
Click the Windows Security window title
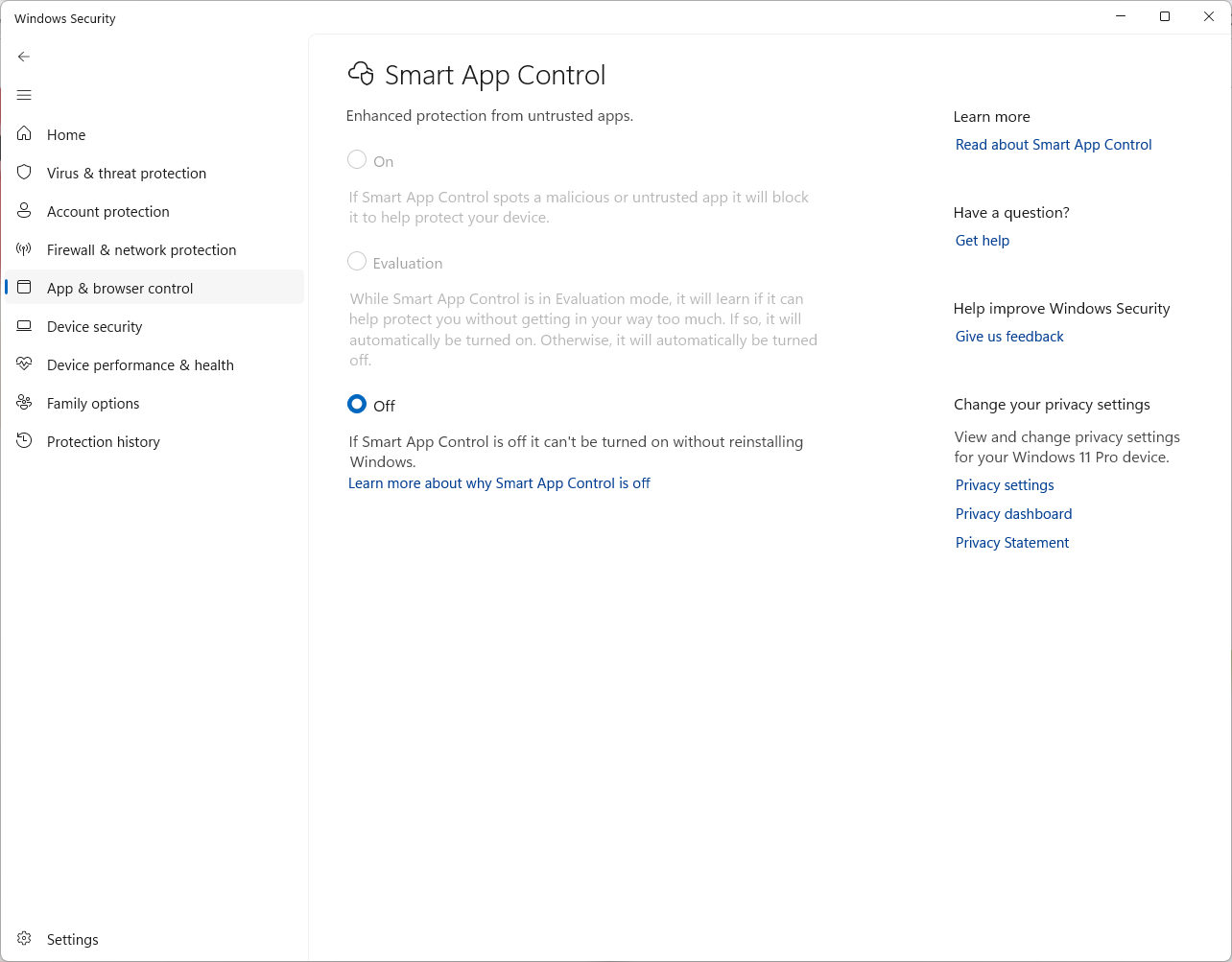pyautogui.click(x=65, y=18)
